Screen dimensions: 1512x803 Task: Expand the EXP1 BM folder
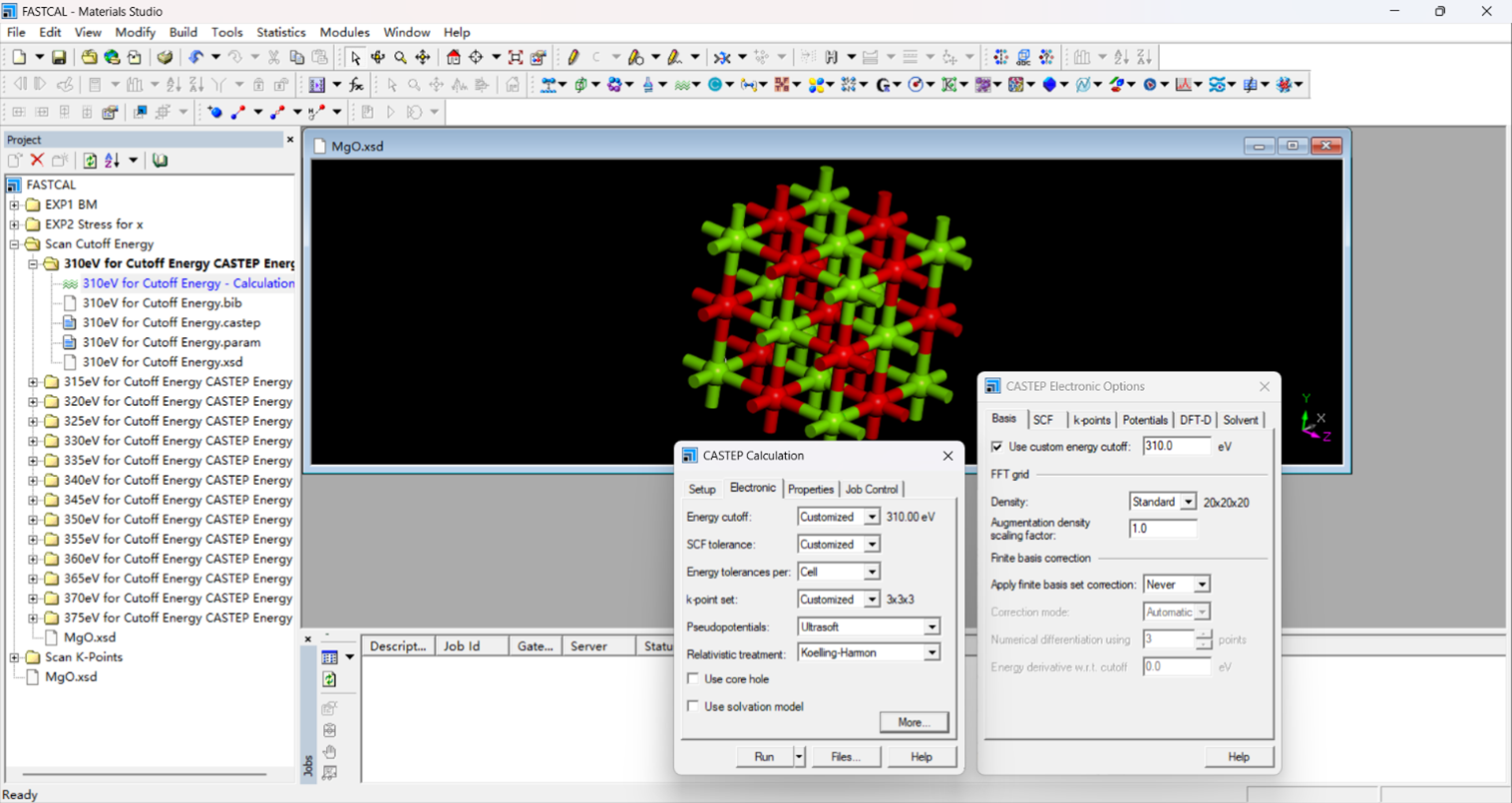(15, 204)
